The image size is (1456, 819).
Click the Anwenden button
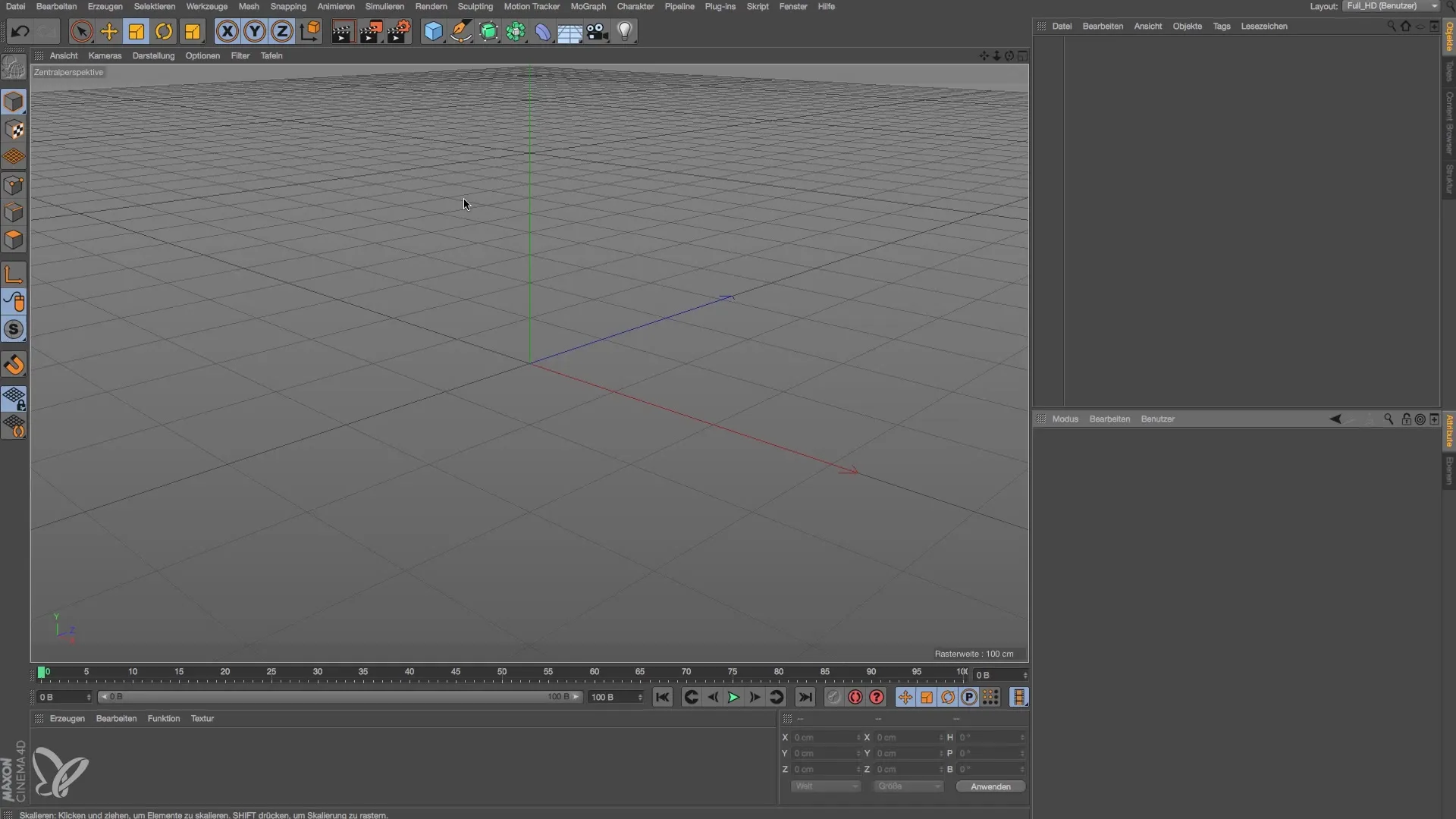point(990,786)
